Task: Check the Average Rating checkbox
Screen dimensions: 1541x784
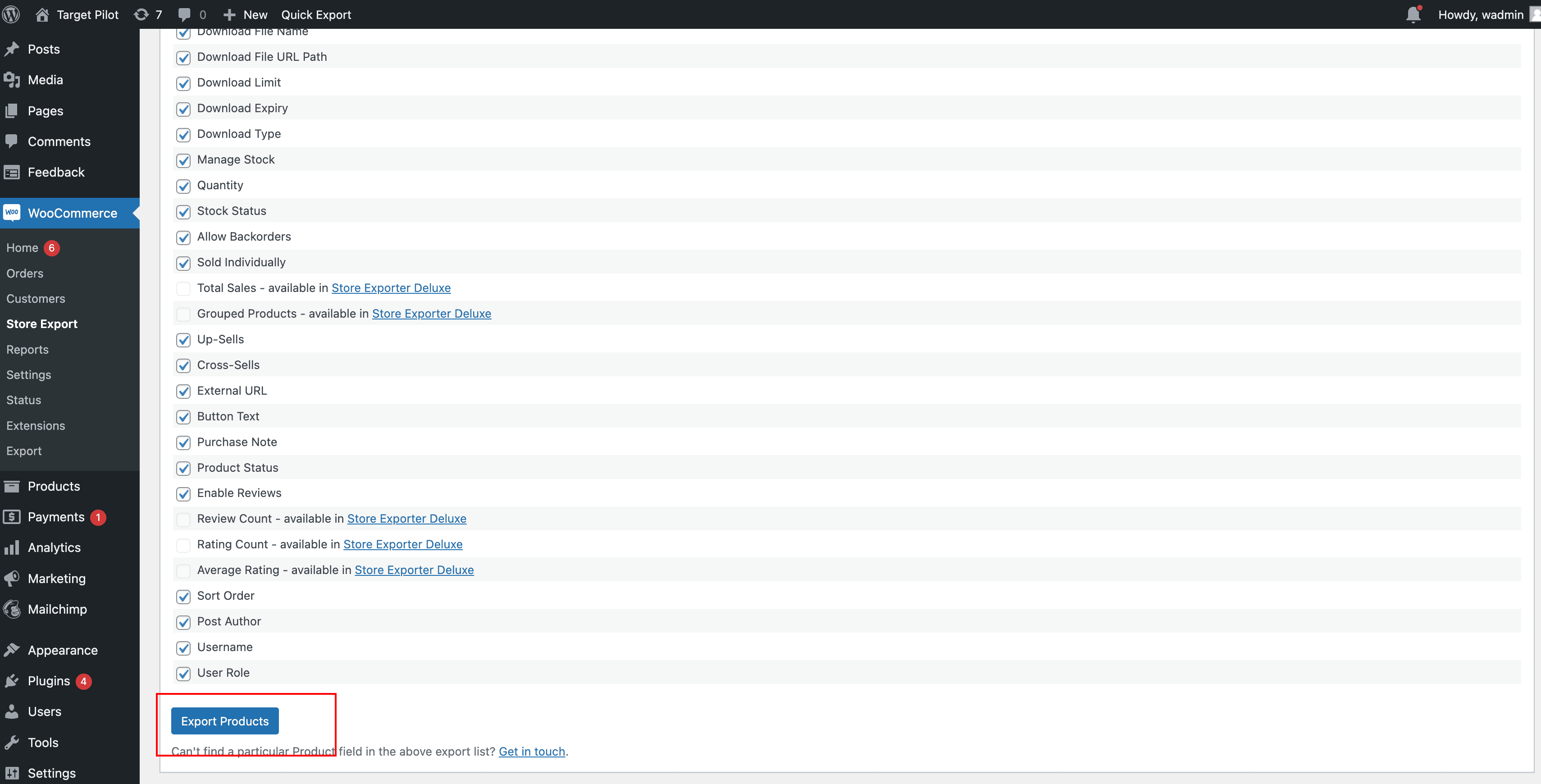Action: (x=183, y=570)
